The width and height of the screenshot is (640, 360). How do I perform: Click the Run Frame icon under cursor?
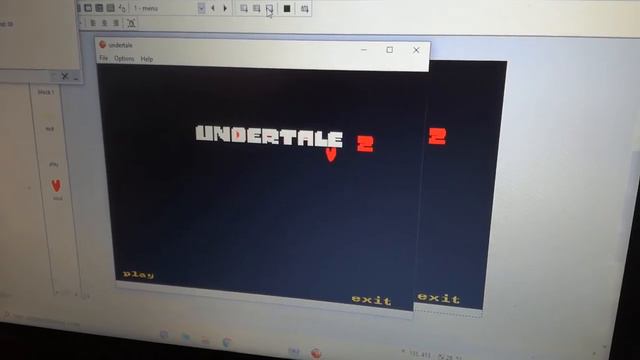(269, 9)
